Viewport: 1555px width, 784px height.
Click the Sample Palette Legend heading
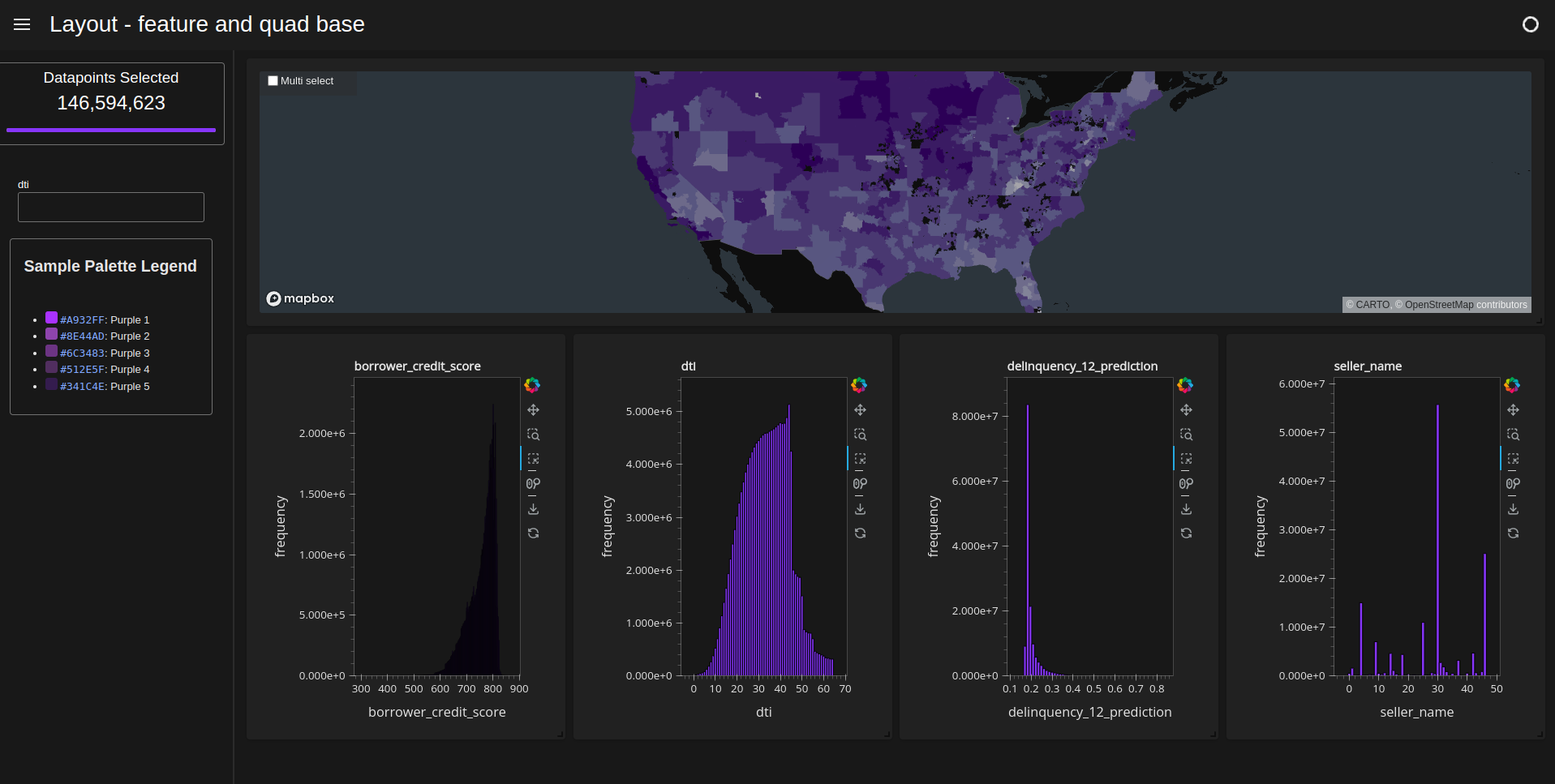pos(110,266)
